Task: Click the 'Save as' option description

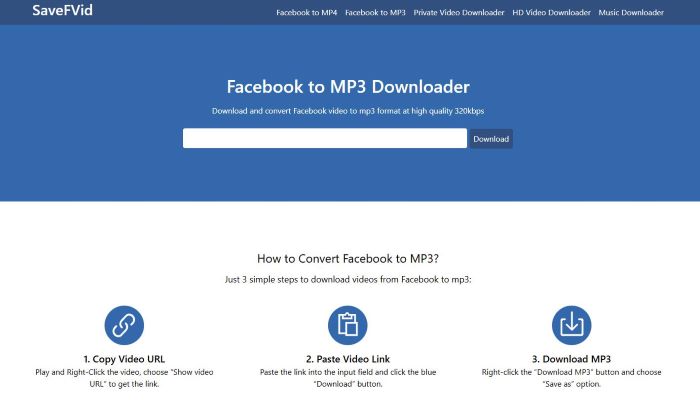Action: (571, 378)
